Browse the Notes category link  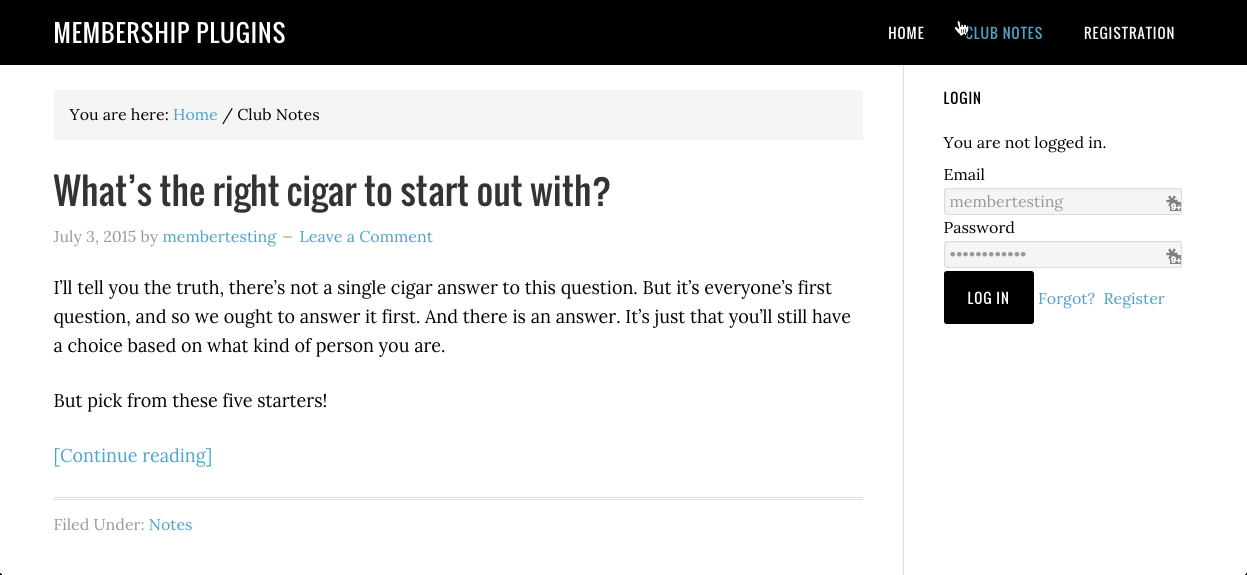(170, 525)
